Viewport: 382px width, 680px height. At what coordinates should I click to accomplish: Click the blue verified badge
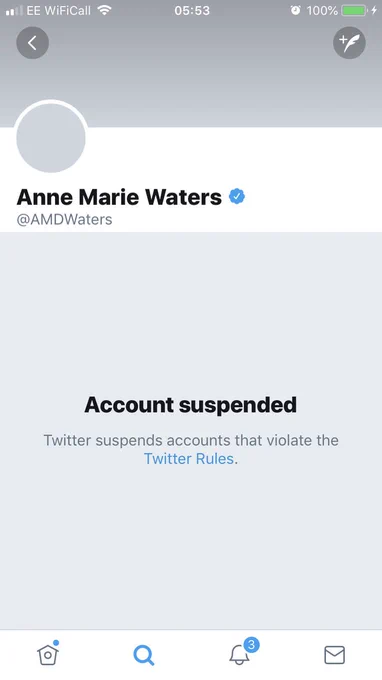[237, 196]
